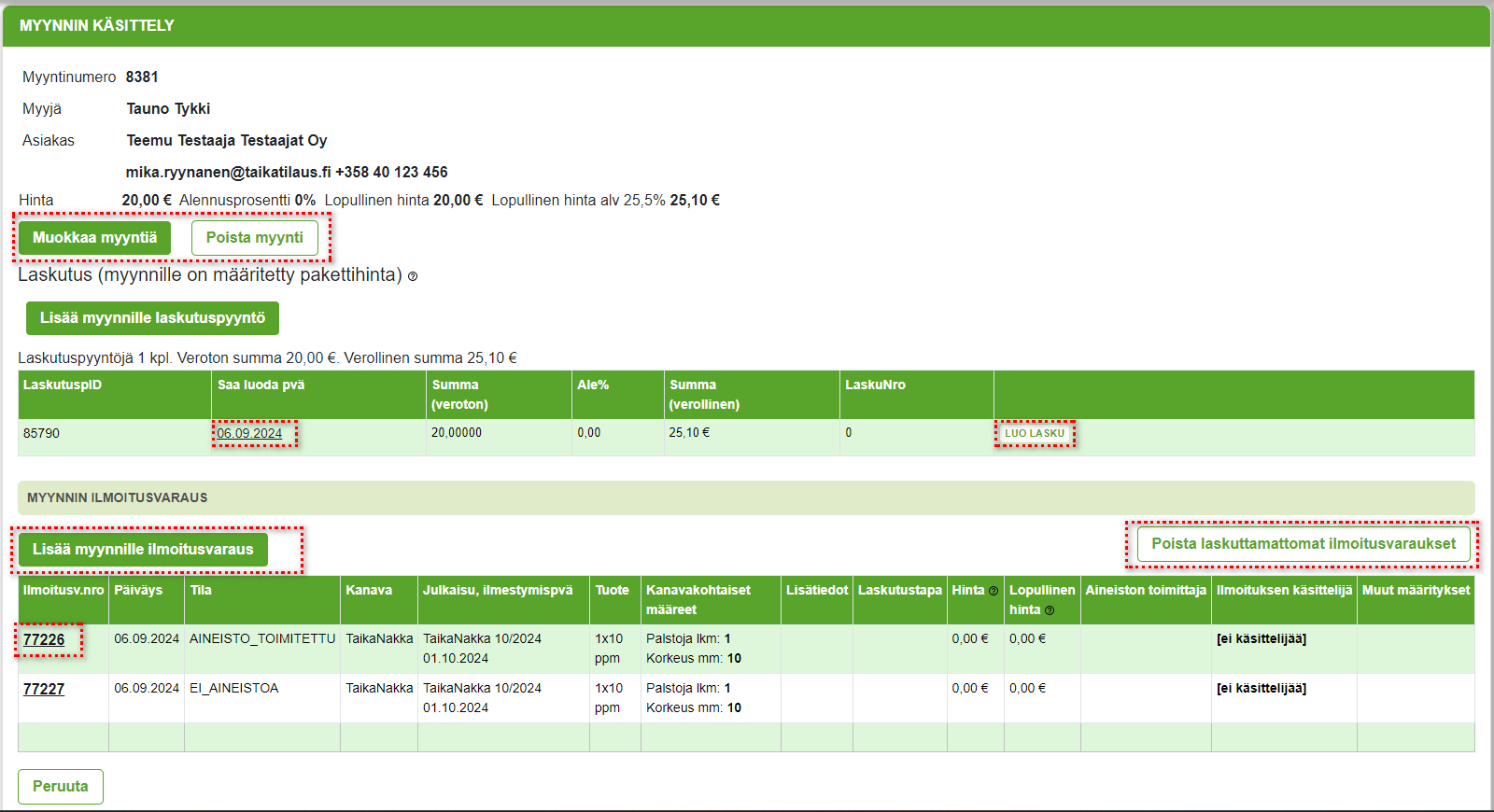The image size is (1494, 812).
Task: Click customer name Teemu Testaaja Testaajat Oy
Action: click(227, 140)
